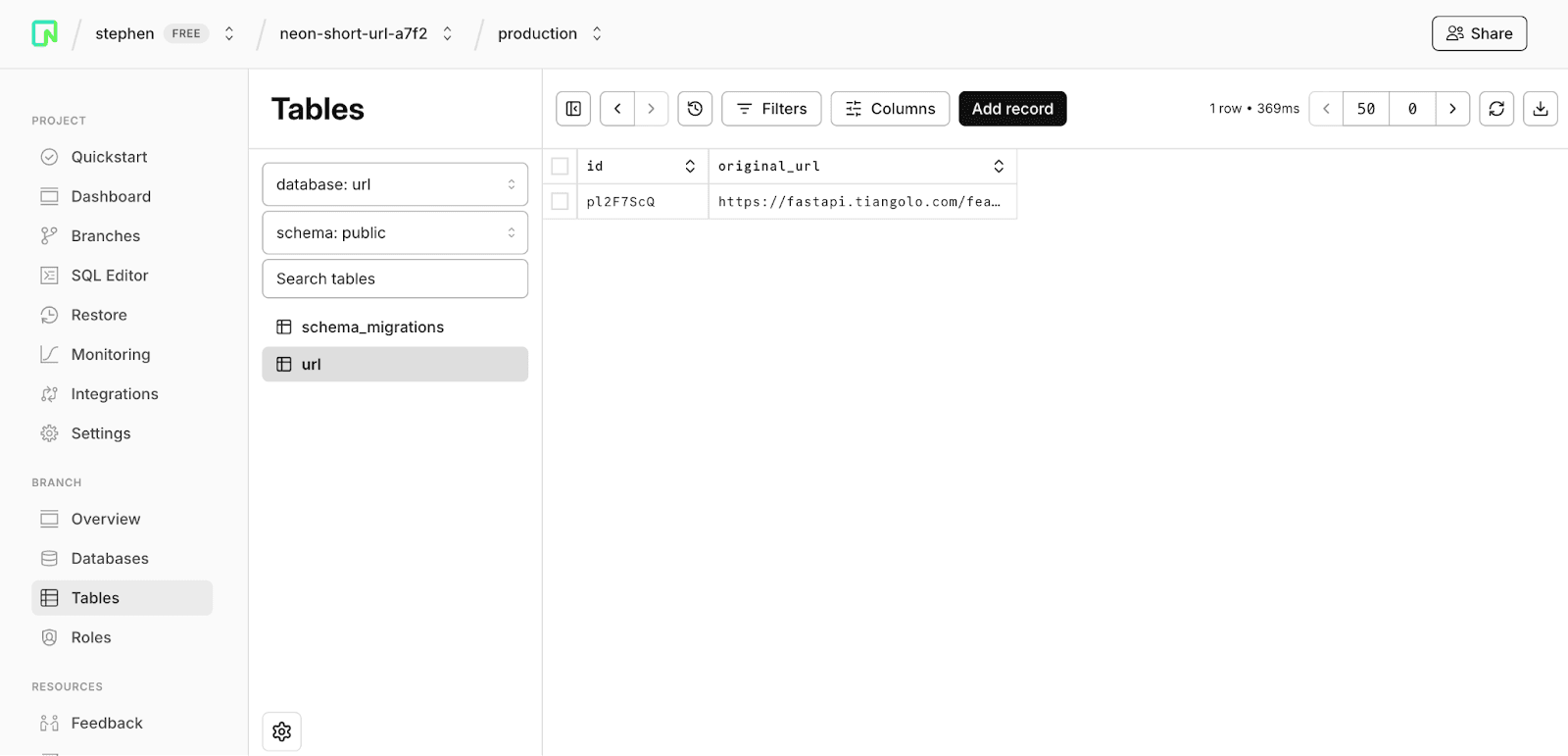Open the Filters button
The width and height of the screenshot is (1568, 756).
point(771,109)
